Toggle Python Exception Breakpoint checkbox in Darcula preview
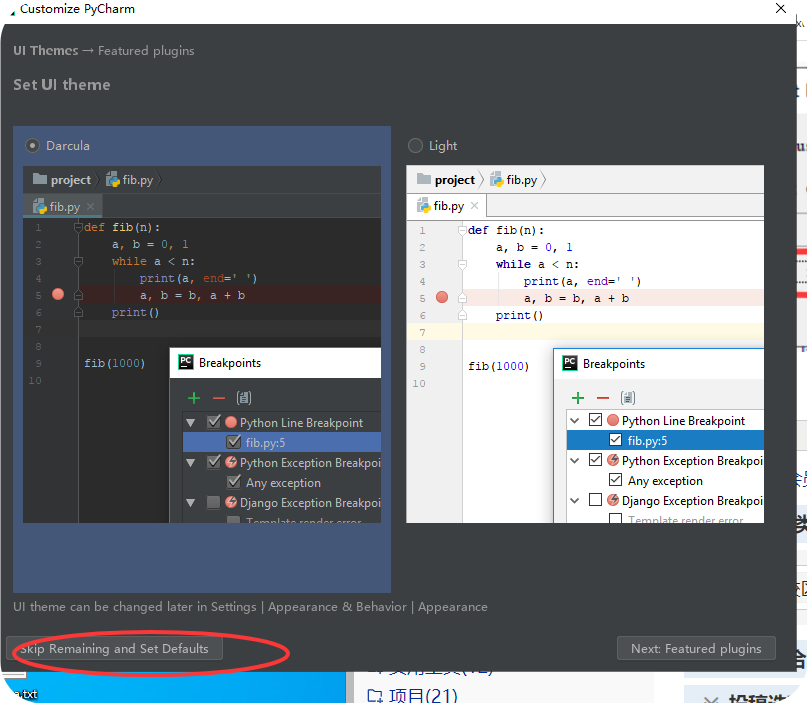 click(x=214, y=462)
